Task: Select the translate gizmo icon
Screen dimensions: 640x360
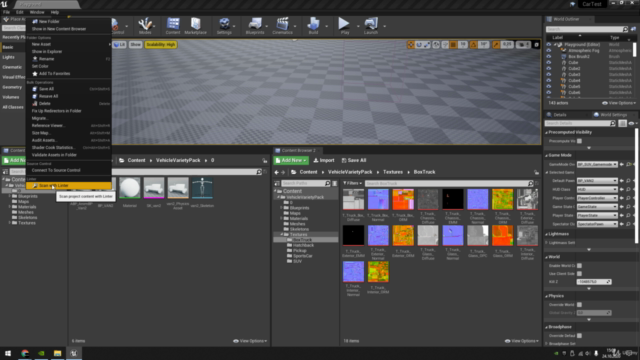Action: pyautogui.click(x=411, y=45)
